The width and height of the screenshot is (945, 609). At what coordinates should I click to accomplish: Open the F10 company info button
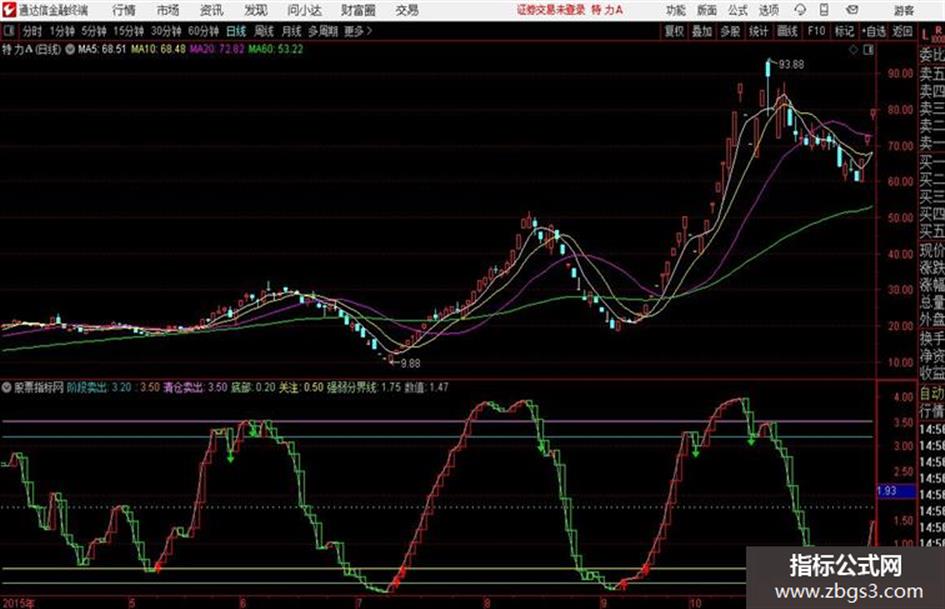(x=817, y=31)
